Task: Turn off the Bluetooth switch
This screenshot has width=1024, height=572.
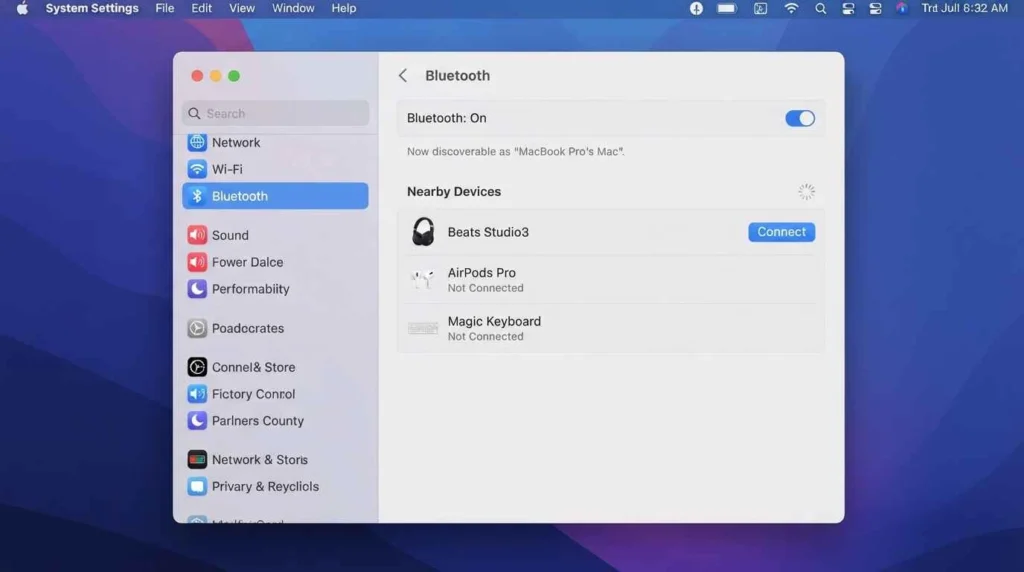Action: tap(799, 118)
